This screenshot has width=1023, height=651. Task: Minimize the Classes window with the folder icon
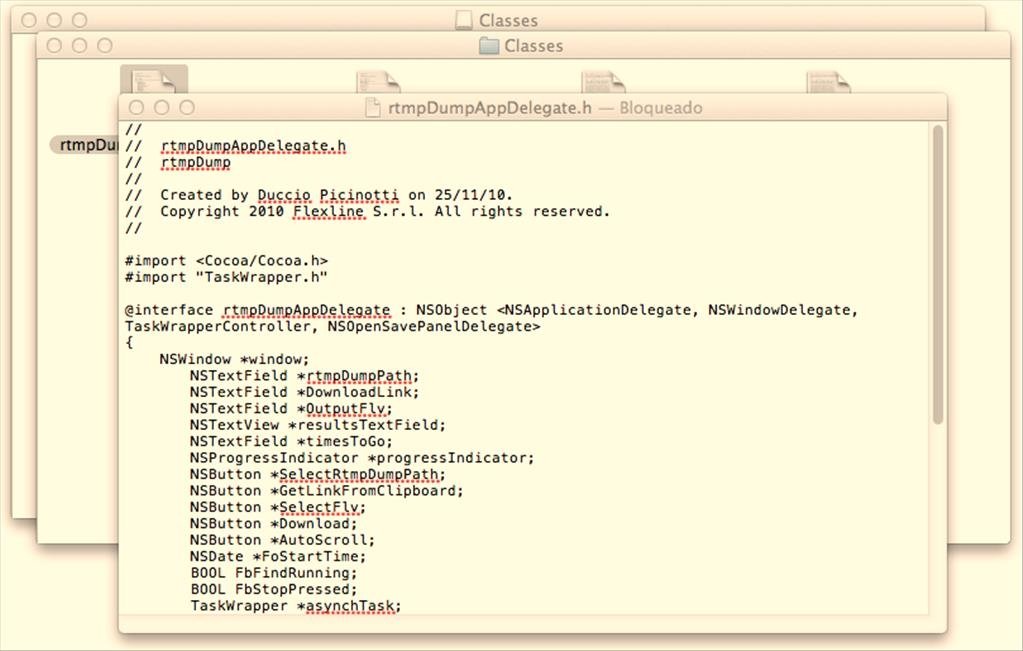click(80, 46)
